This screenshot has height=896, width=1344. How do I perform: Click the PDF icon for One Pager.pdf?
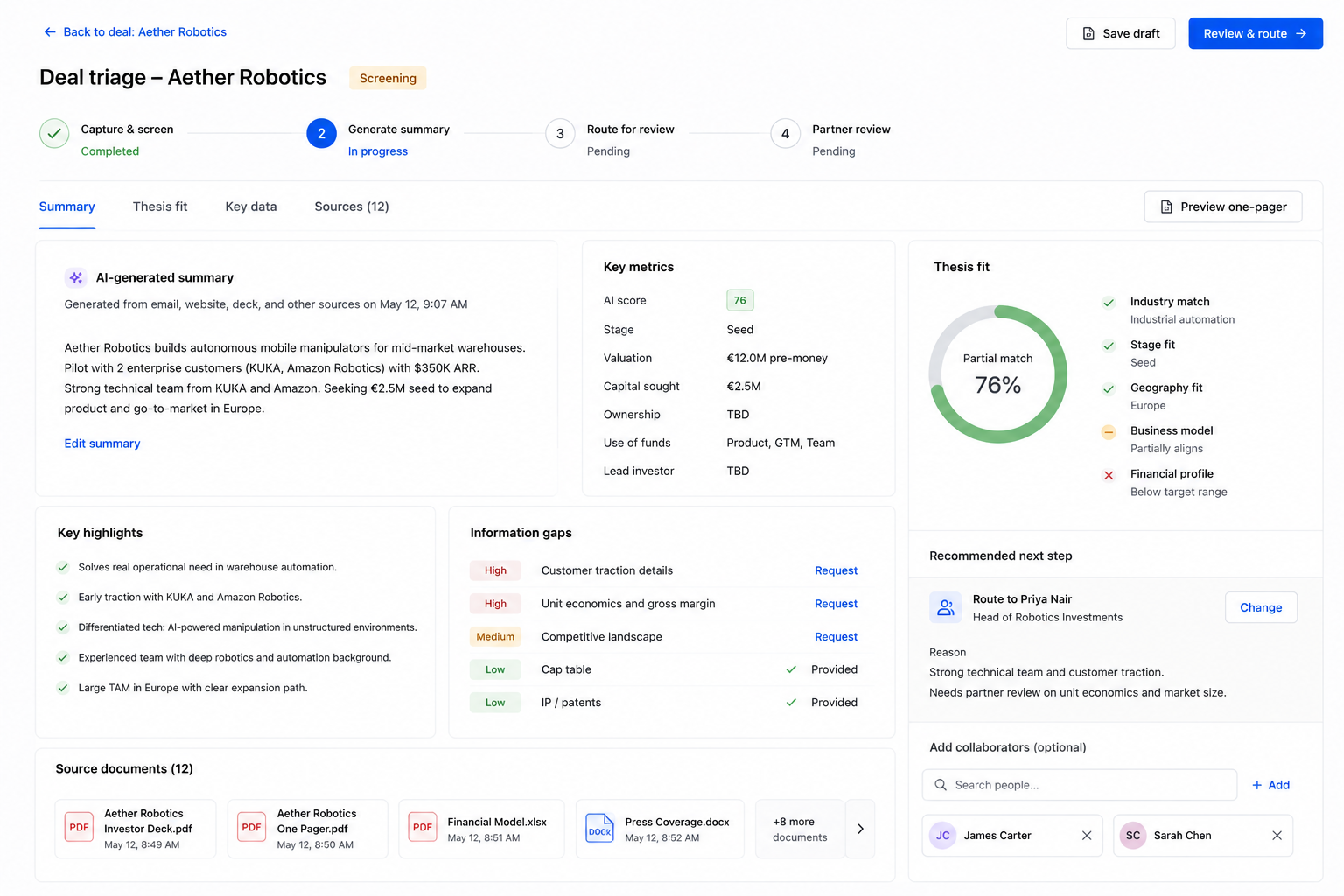tap(252, 828)
